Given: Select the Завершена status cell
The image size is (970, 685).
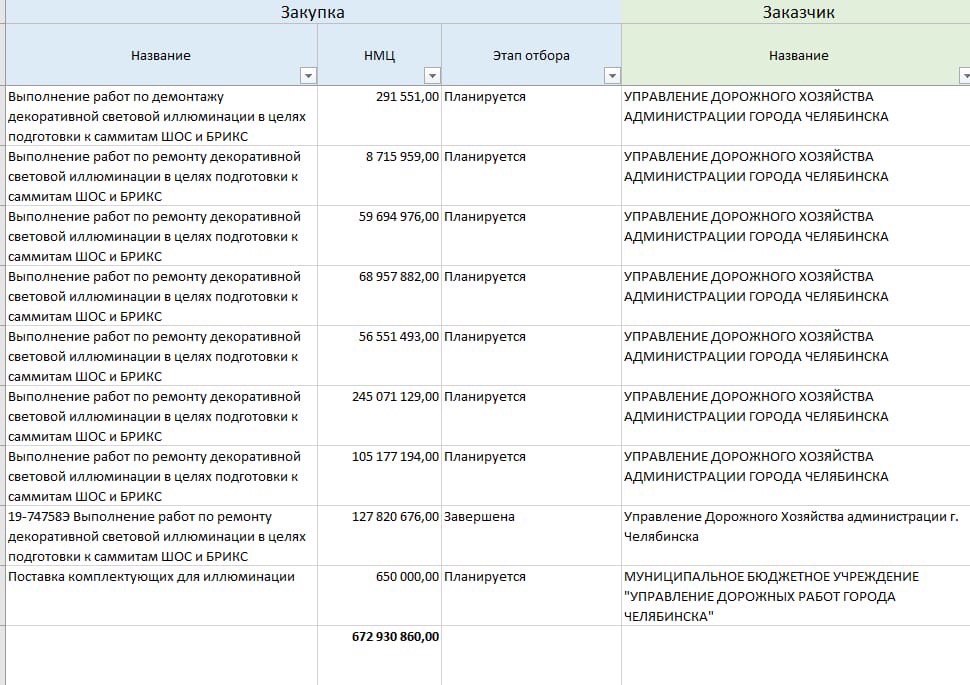Looking at the screenshot, I should [x=531, y=536].
